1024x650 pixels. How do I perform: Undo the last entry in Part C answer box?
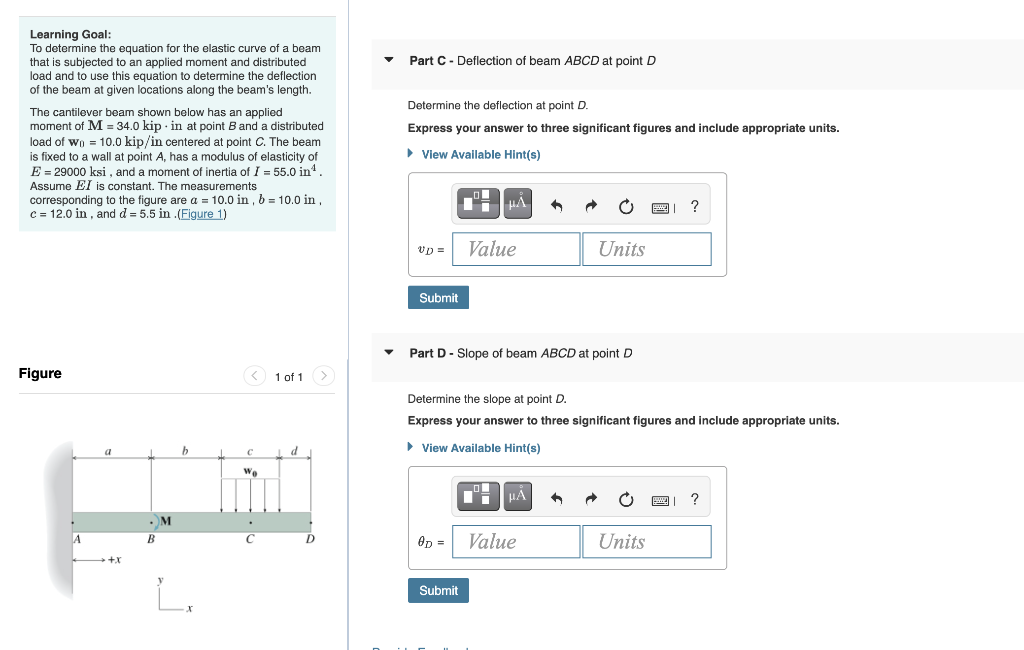(557, 203)
